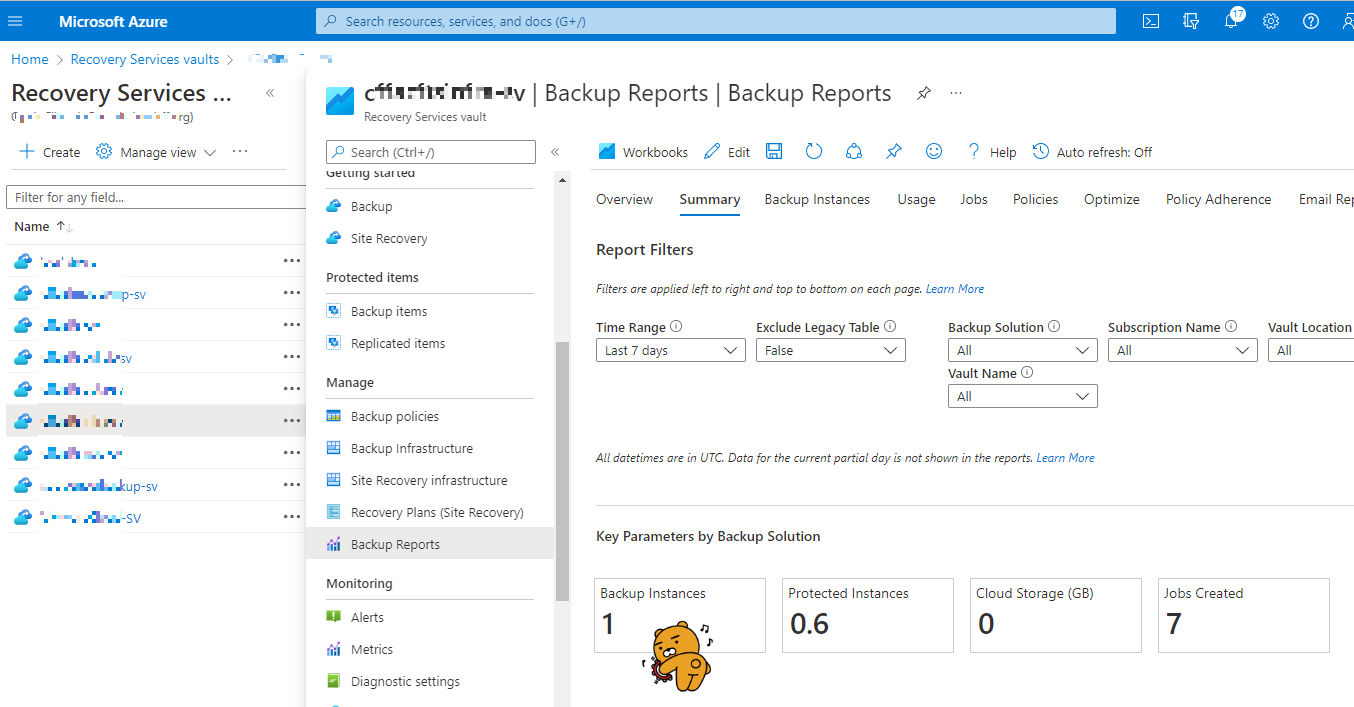Open the top bar help question mark

pos(1311,21)
